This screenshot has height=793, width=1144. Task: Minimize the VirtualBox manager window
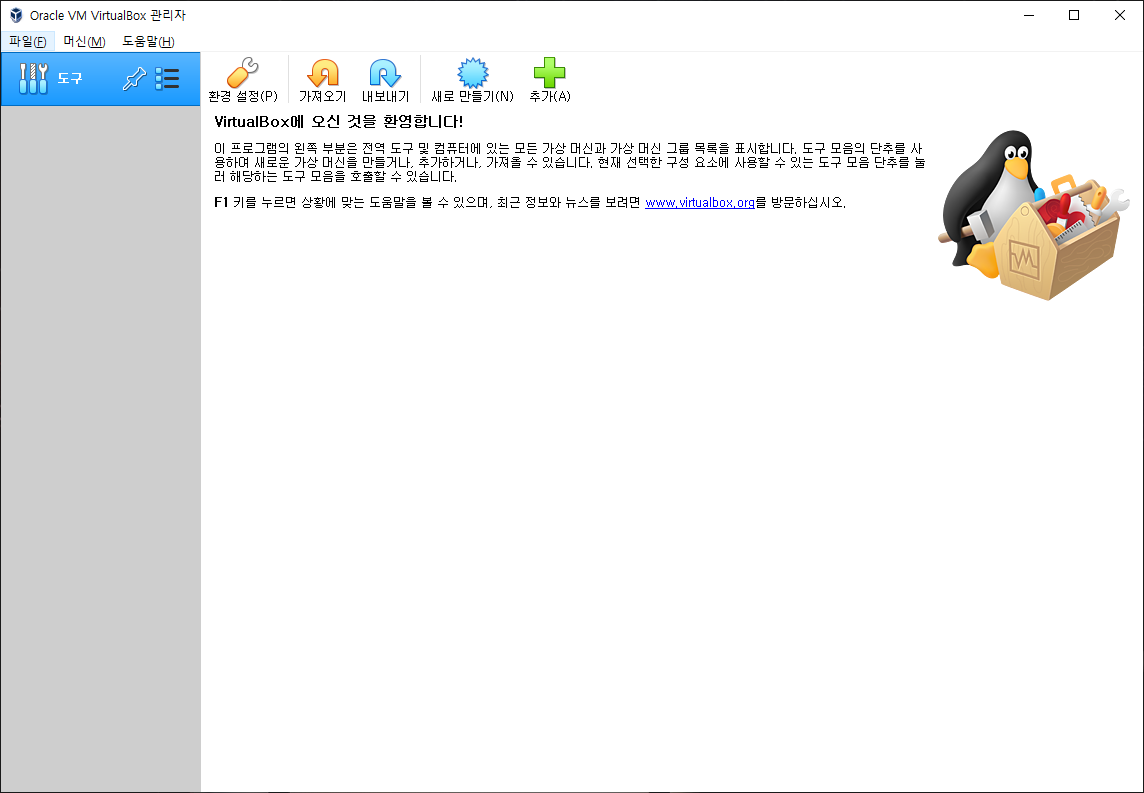(1029, 15)
